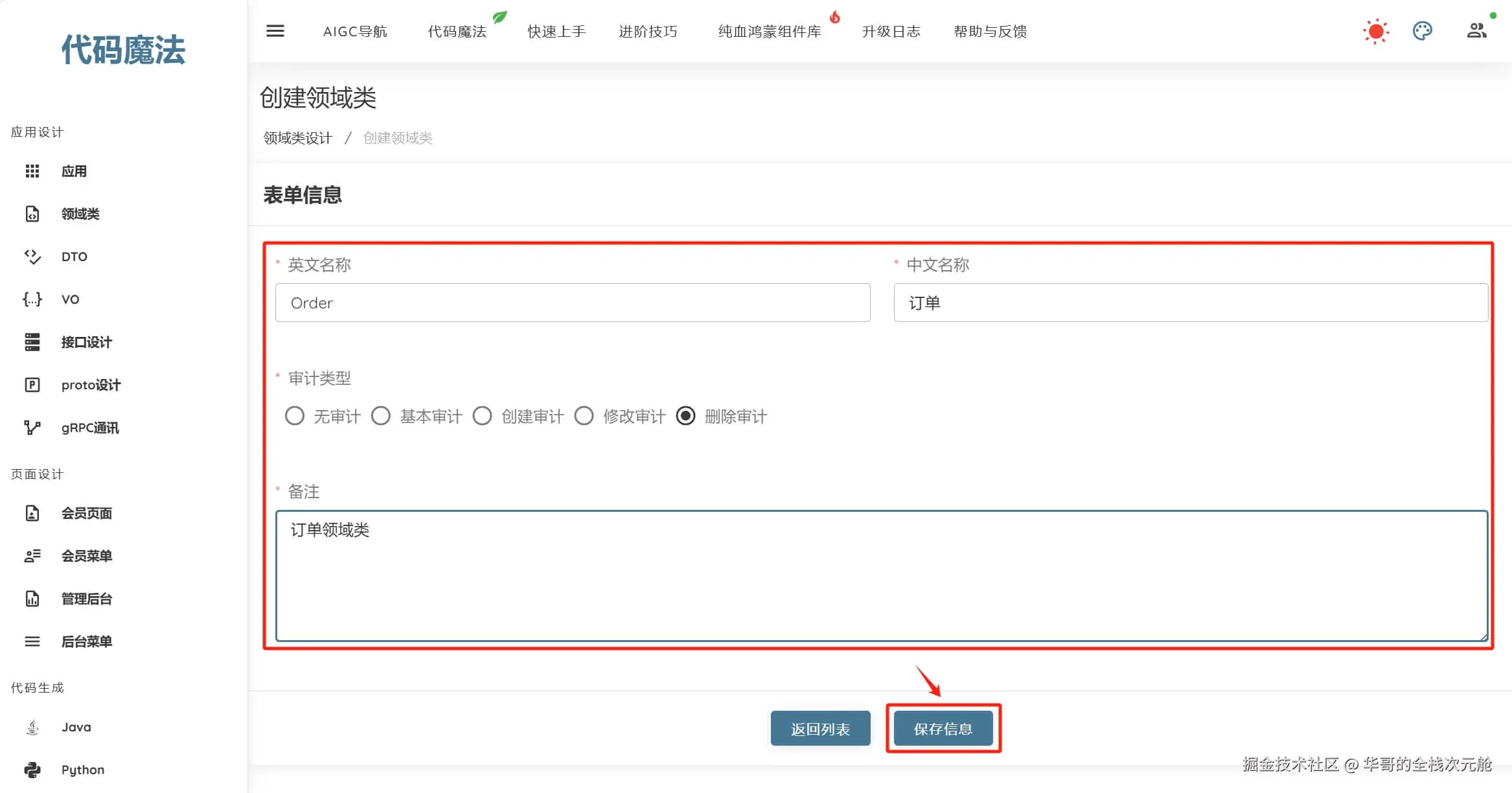Click the proto设计 sidebar icon
The image size is (1512, 793).
(x=32, y=385)
